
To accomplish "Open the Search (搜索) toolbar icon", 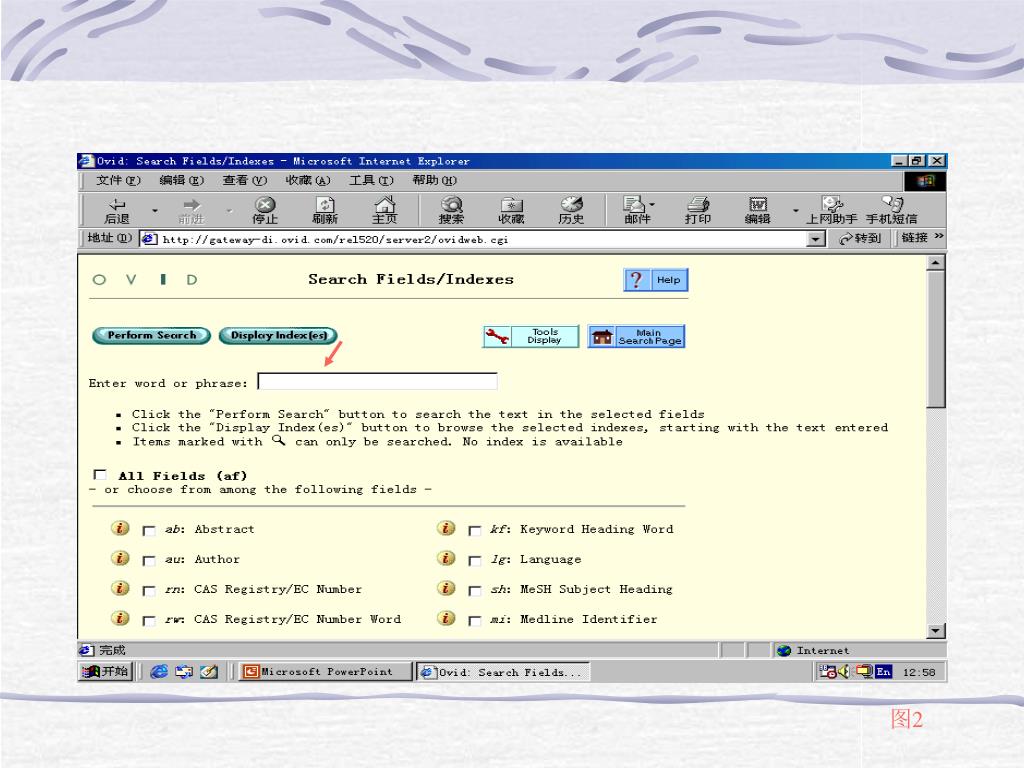I will [x=451, y=210].
